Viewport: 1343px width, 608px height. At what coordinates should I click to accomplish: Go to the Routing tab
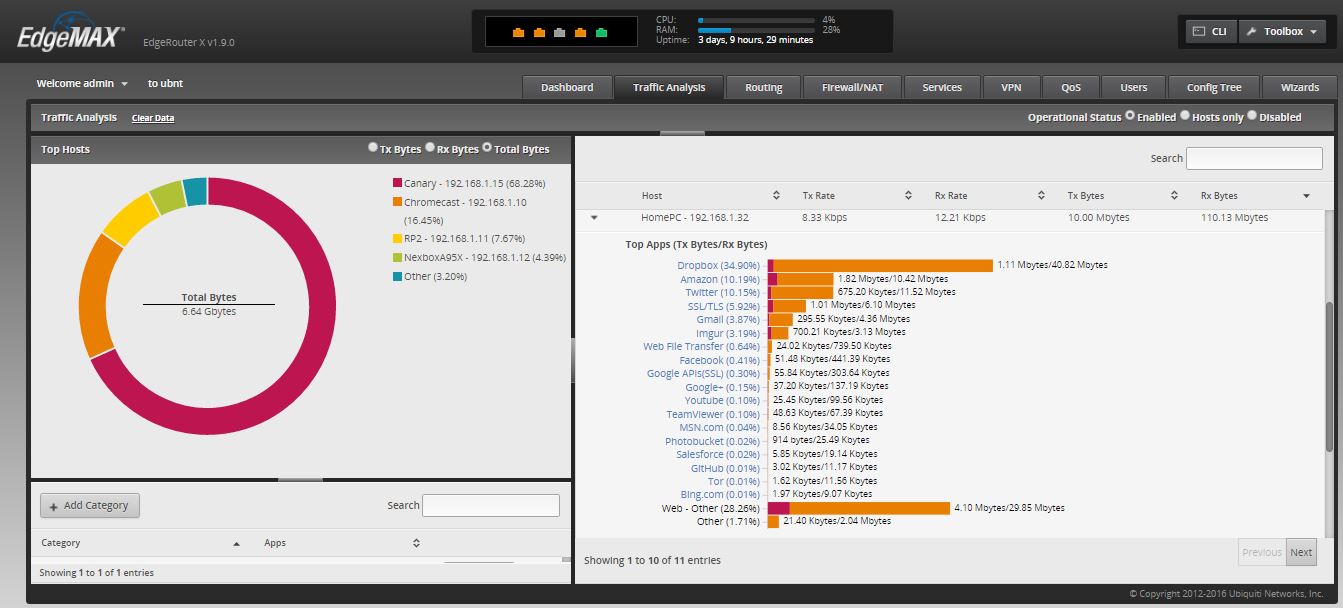(x=763, y=88)
